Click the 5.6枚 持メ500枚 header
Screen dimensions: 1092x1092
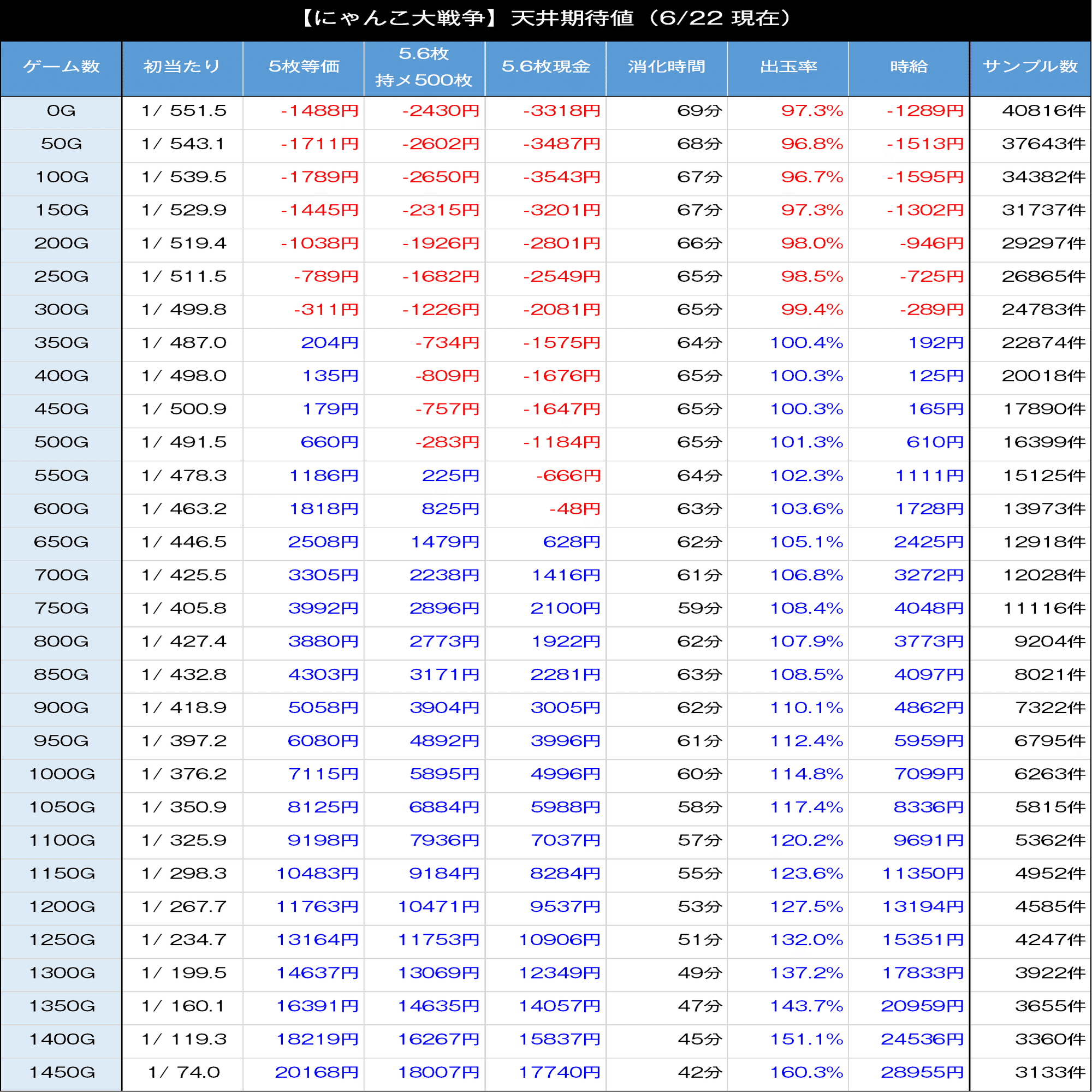[x=424, y=67]
